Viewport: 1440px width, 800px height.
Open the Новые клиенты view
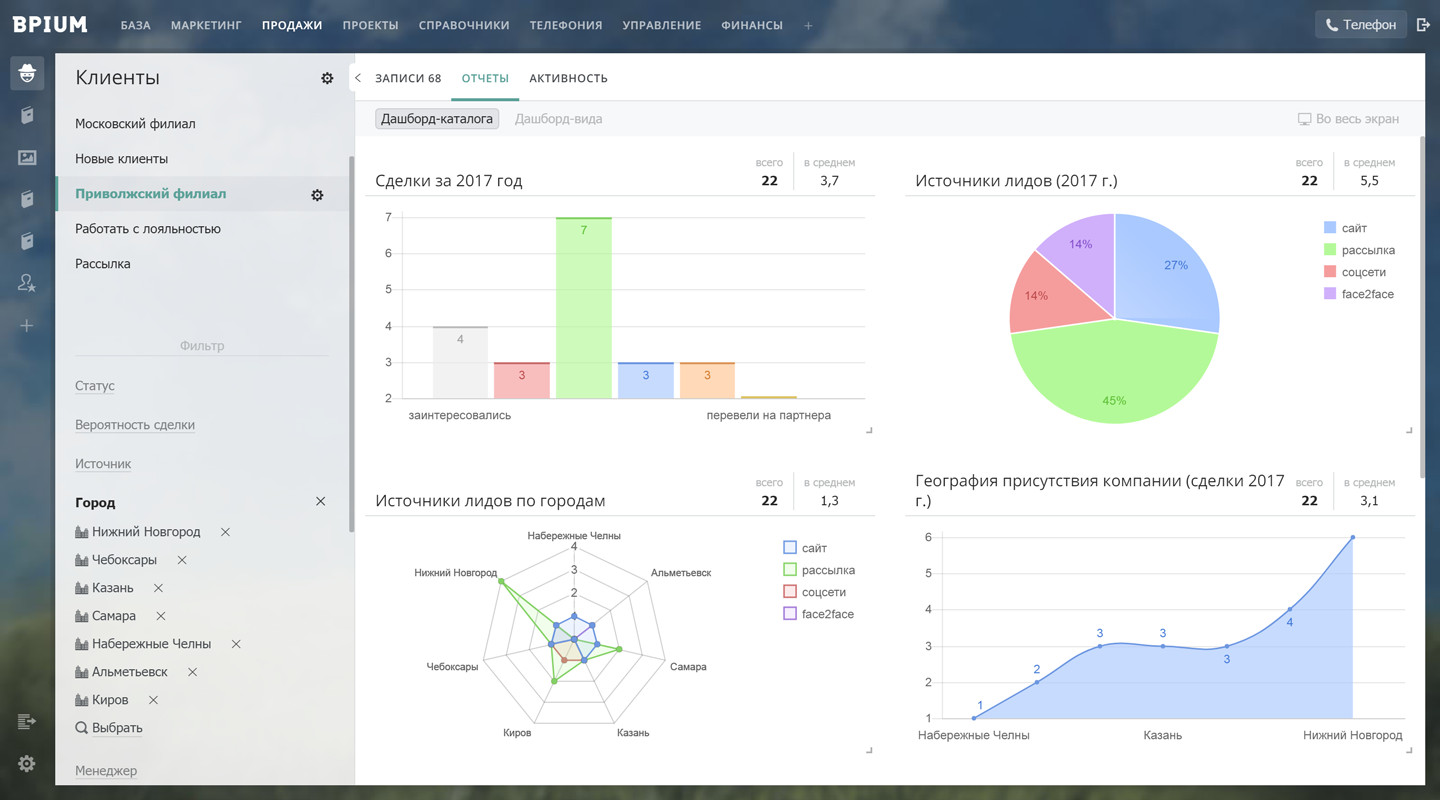(121, 159)
